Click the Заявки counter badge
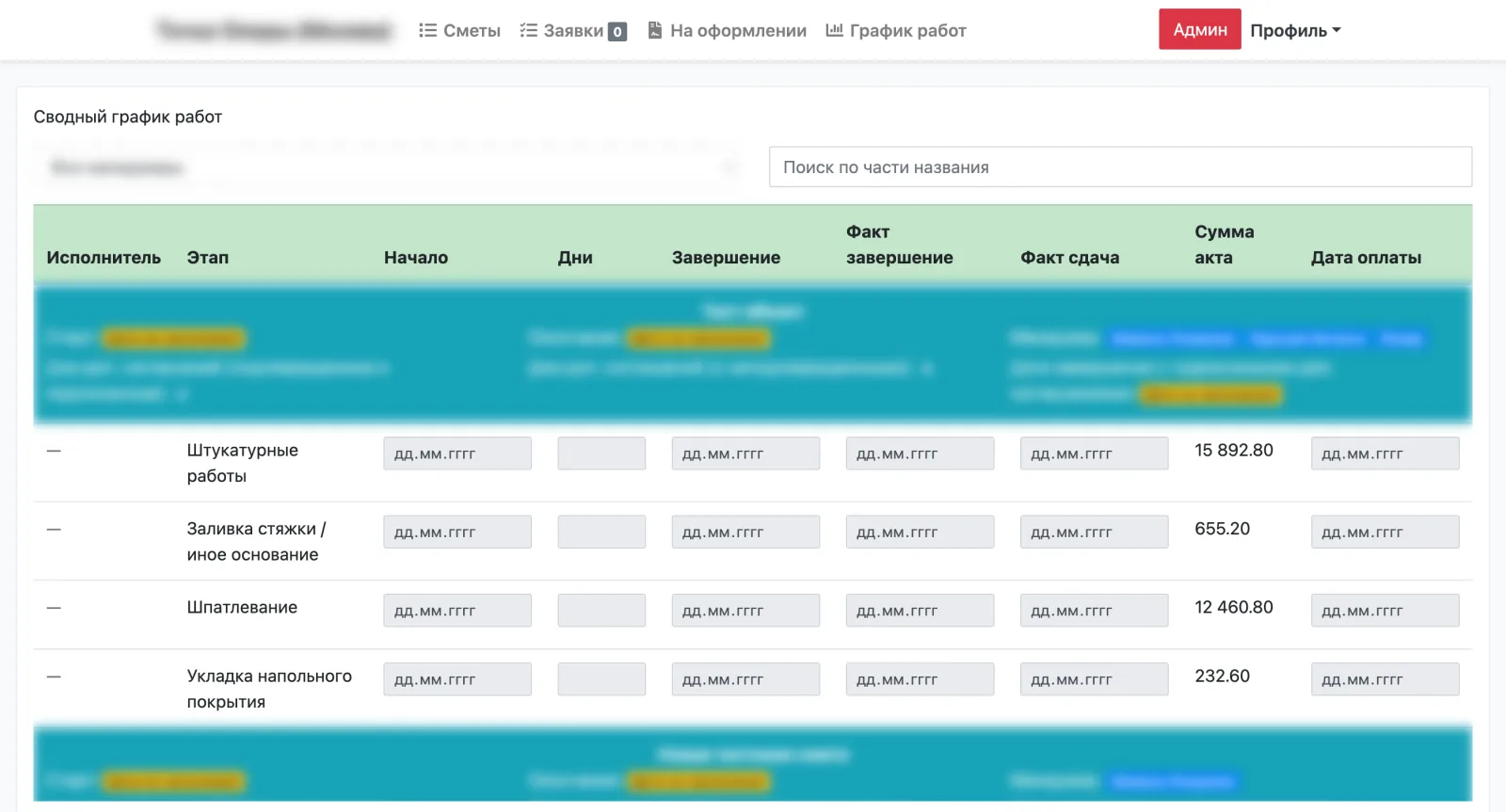Screen dimensions: 1506x812 click(x=617, y=31)
